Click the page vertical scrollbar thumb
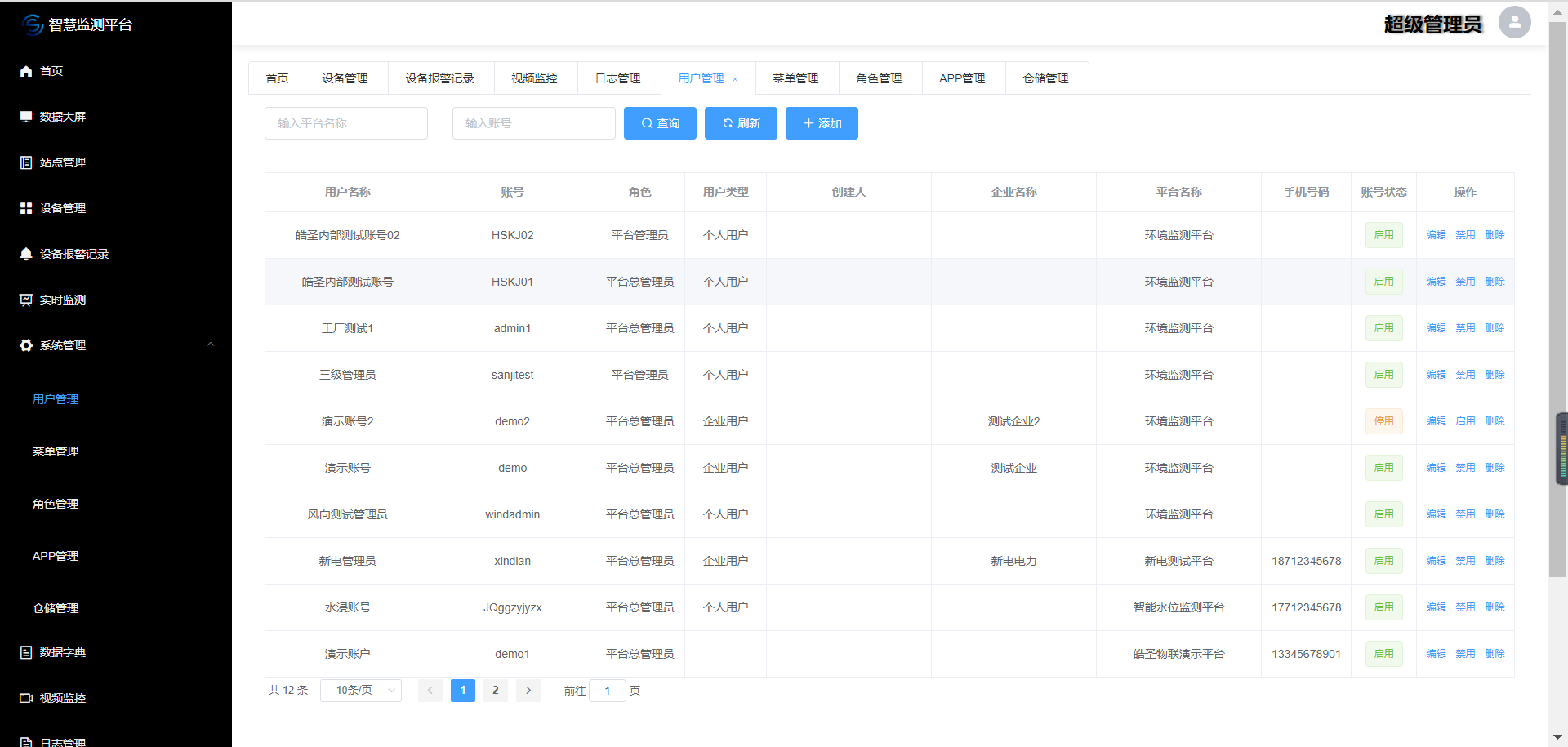 pyautogui.click(x=1557, y=298)
